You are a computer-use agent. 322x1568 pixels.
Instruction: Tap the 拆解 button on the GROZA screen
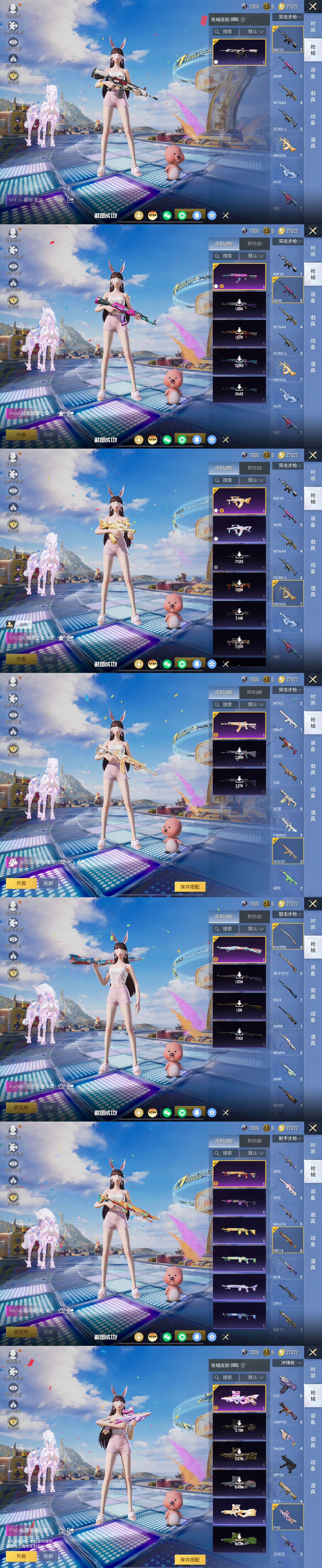click(48, 659)
